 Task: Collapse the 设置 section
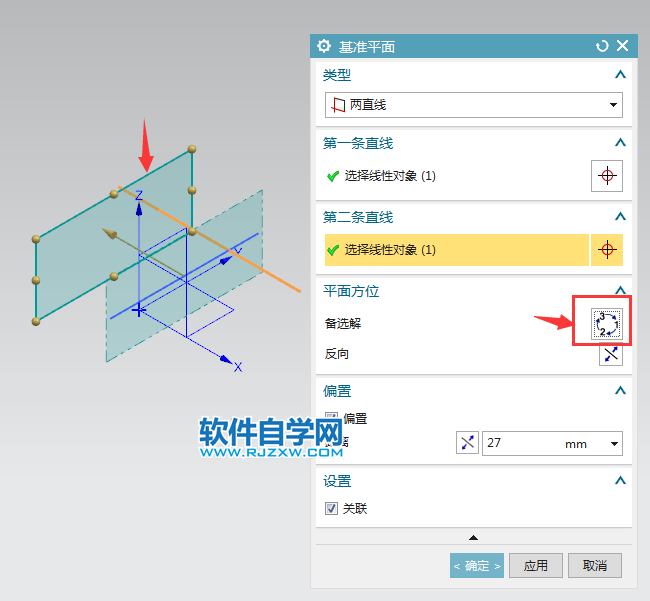point(620,480)
